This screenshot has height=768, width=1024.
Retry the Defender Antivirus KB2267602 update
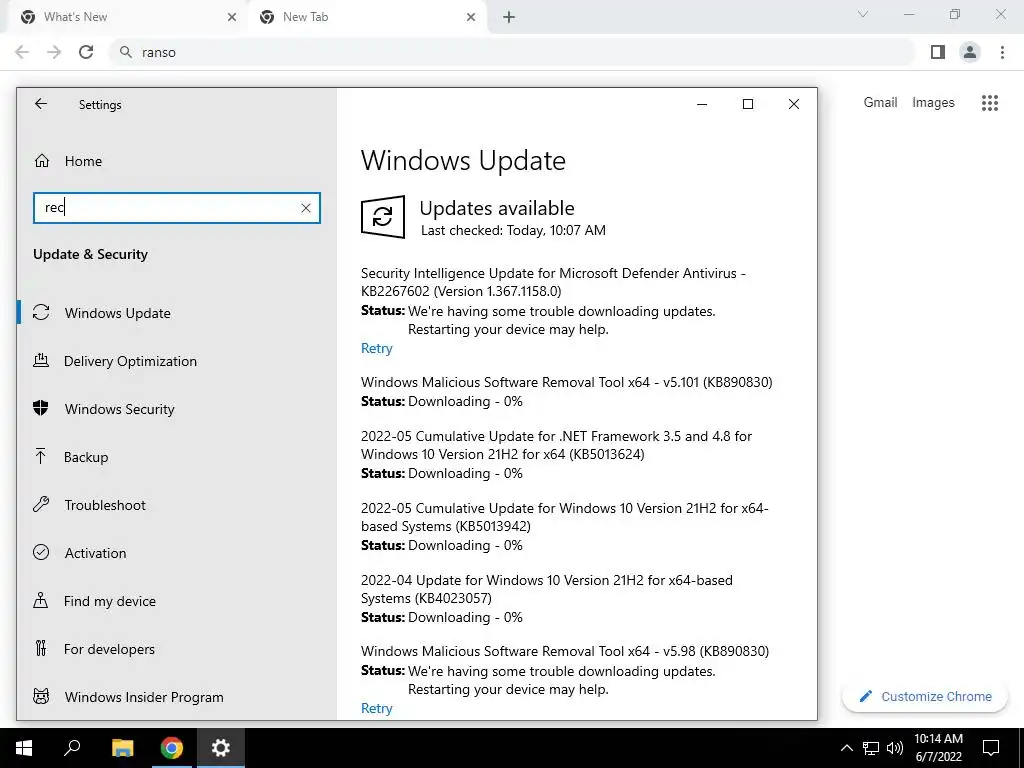click(x=376, y=349)
